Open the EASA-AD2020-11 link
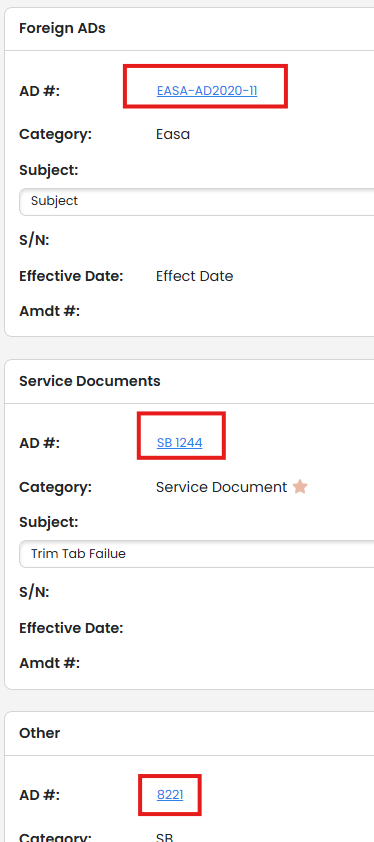374x842 pixels. click(207, 91)
